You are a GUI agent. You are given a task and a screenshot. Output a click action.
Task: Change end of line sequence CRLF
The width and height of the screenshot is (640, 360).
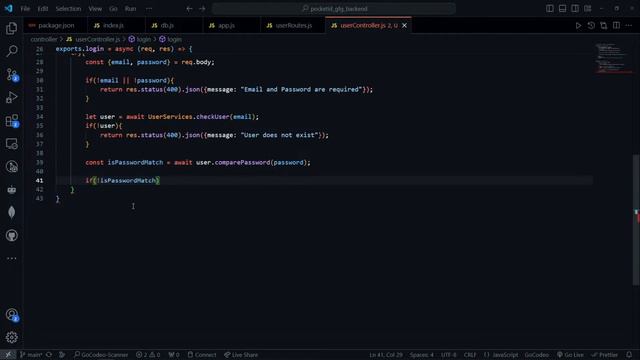pos(470,355)
